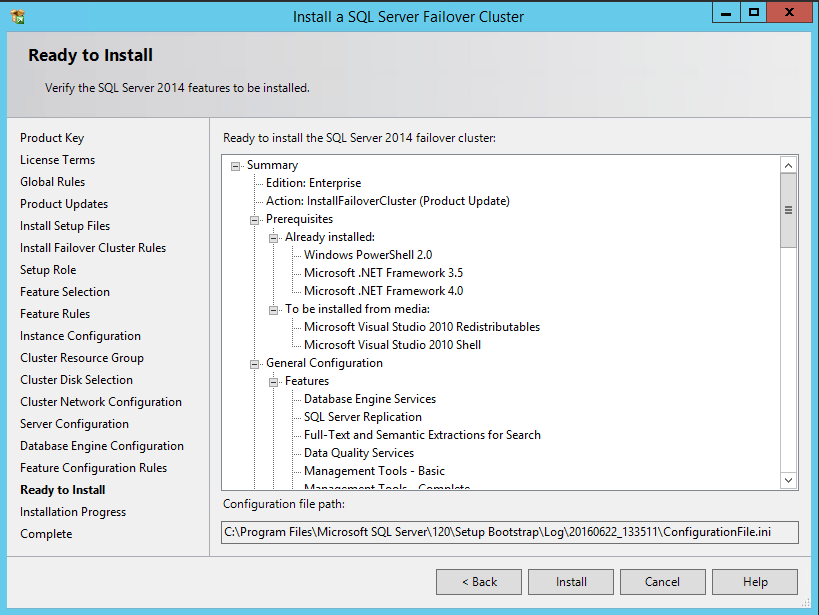Click the scrollbar up arrow in summary tree
819x615 pixels.
pos(788,166)
